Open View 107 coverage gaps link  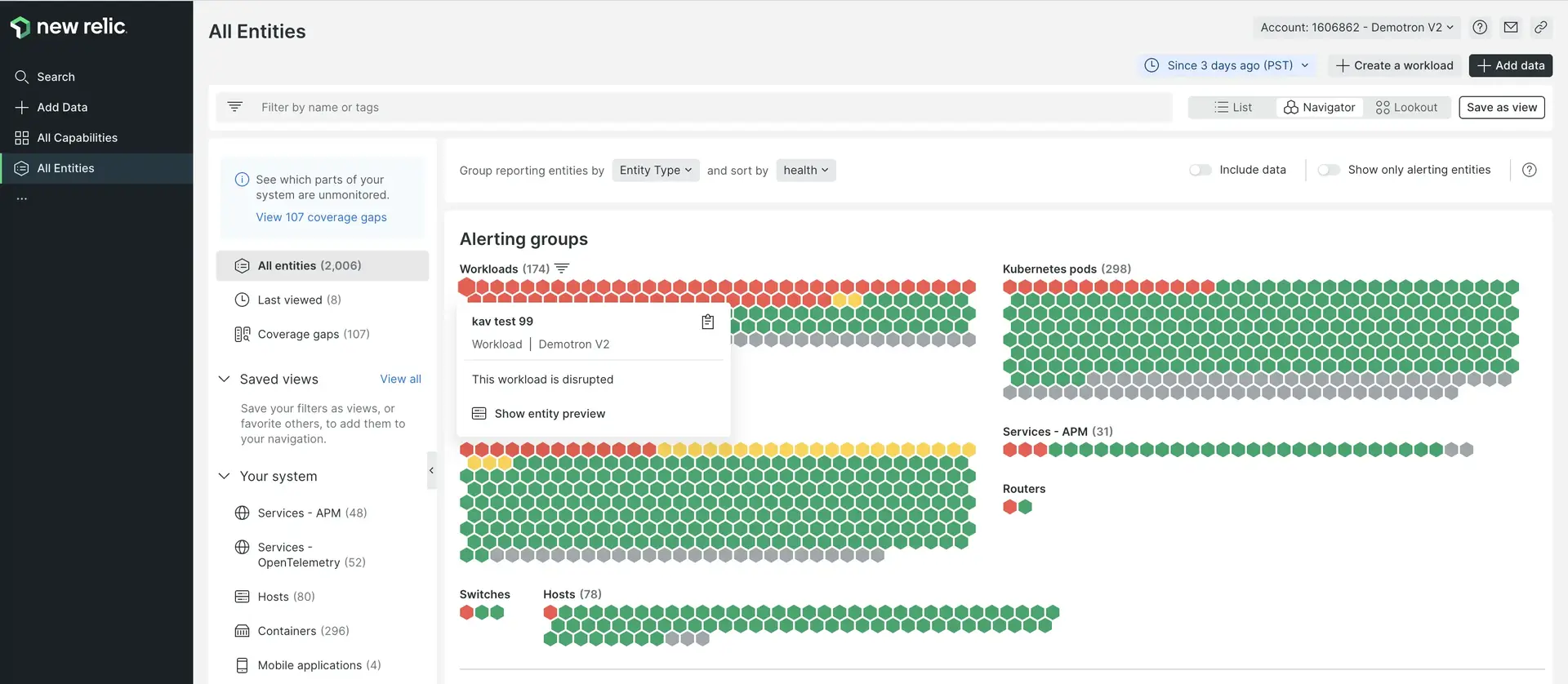point(321,217)
